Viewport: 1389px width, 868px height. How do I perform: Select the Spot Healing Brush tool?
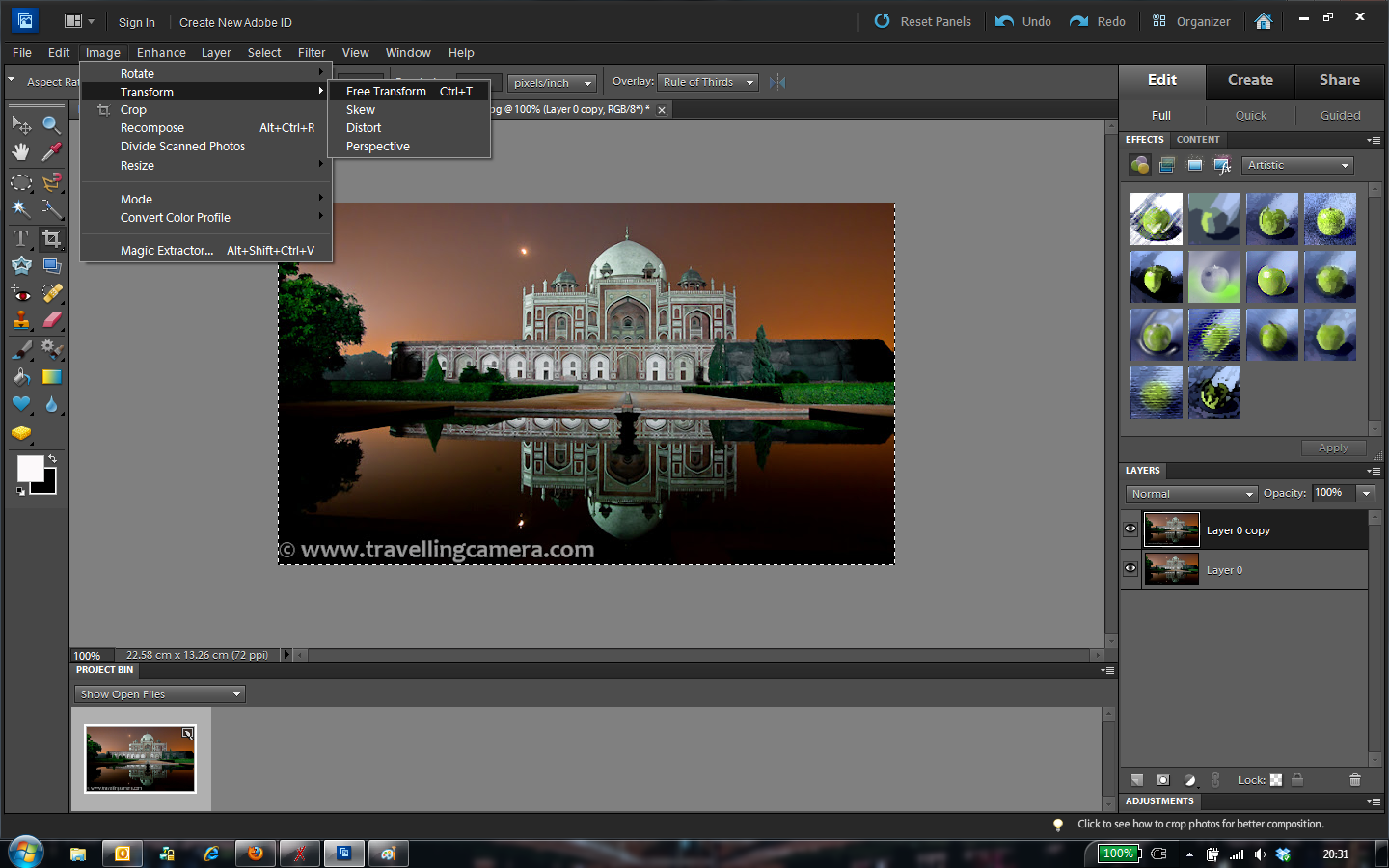[52, 295]
